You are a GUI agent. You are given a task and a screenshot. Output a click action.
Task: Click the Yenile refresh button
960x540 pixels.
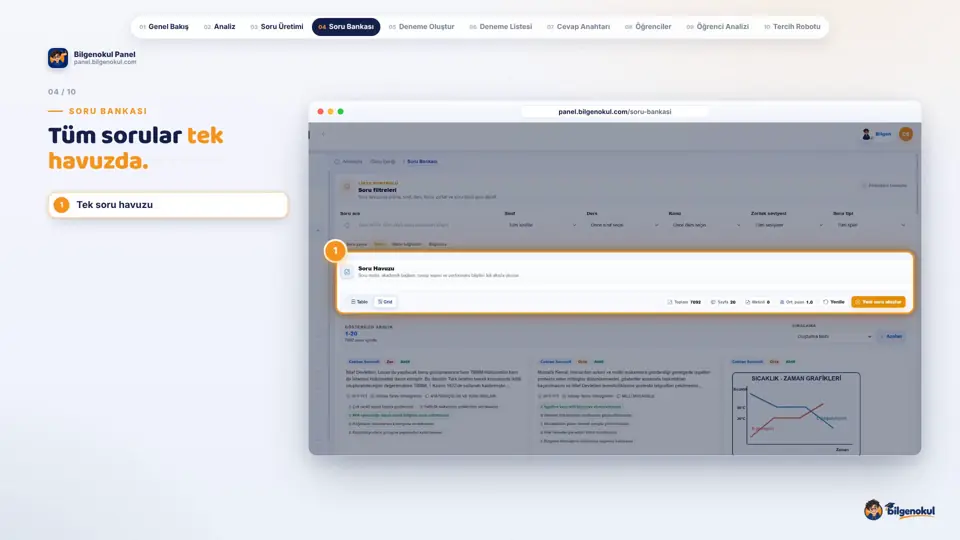[833, 302]
